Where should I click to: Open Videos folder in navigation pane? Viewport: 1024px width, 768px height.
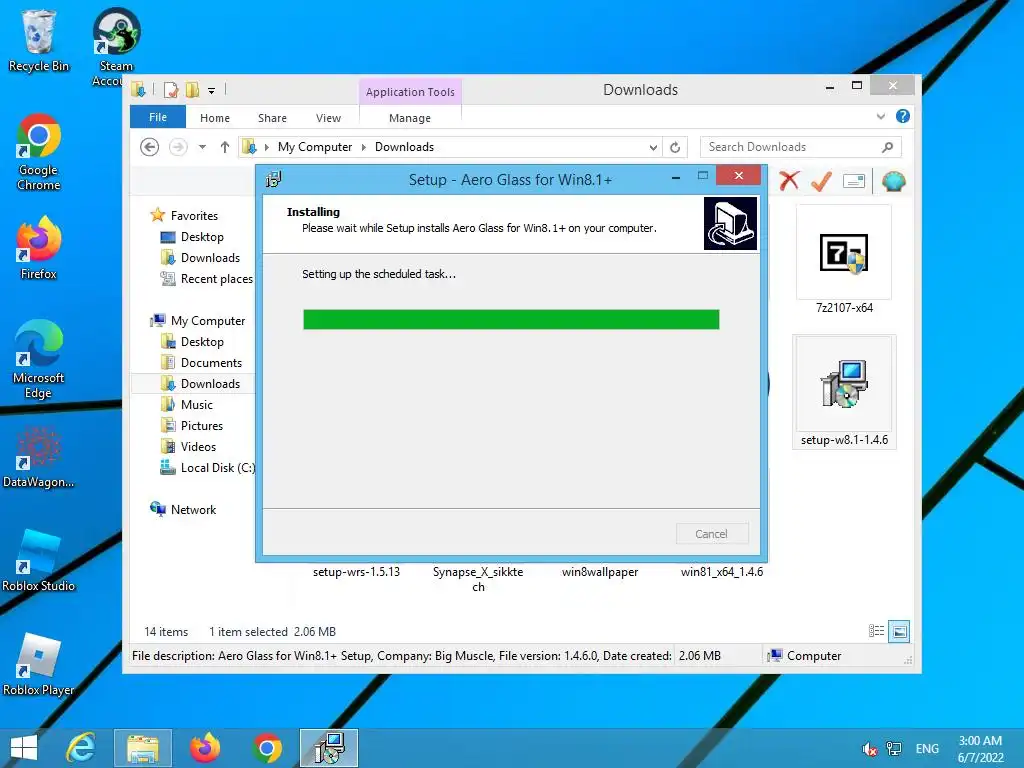click(x=198, y=447)
